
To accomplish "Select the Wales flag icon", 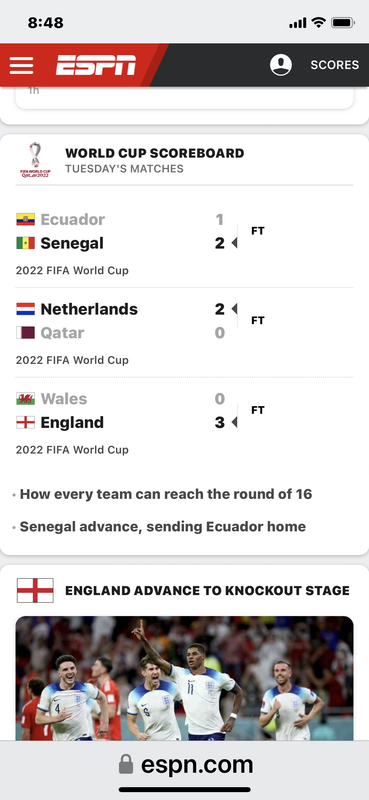I will [x=26, y=398].
